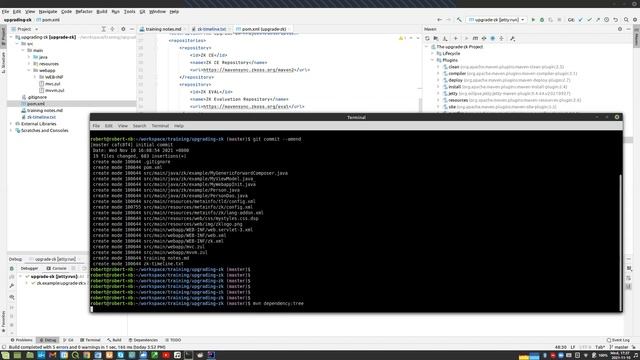Click the Git push arrow icon

[x=598, y=20]
